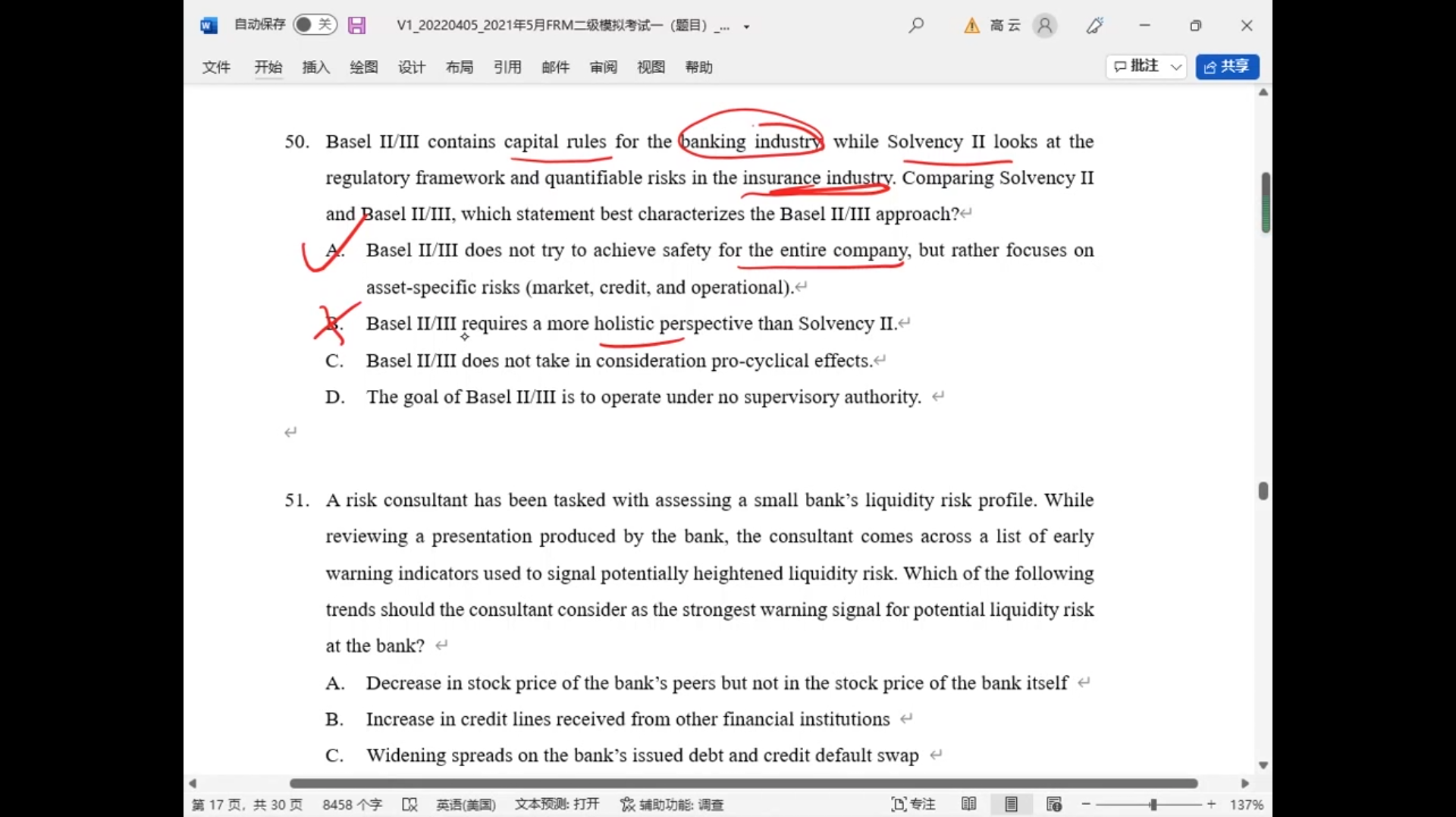Click 'credit default swap' in question 51
1456x817 pixels.
coord(841,756)
